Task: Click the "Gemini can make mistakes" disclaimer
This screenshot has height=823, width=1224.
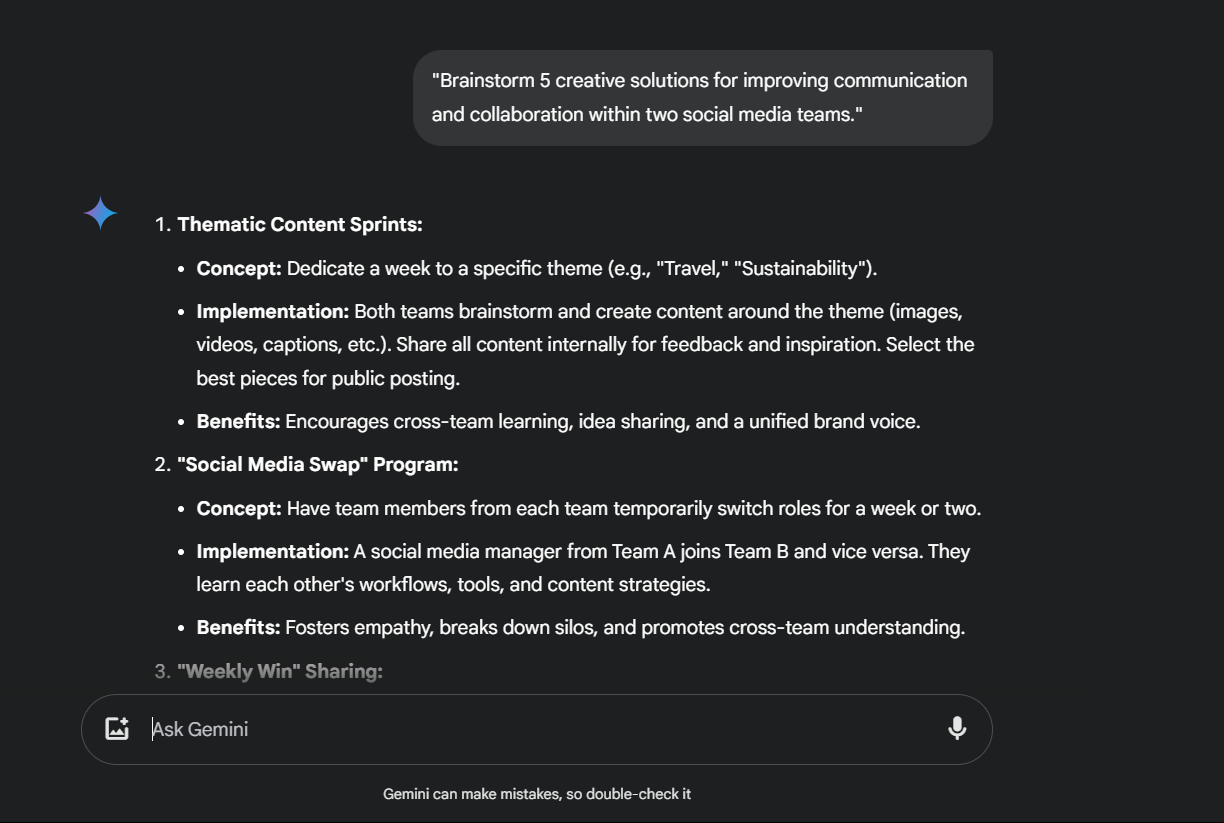Action: (537, 794)
